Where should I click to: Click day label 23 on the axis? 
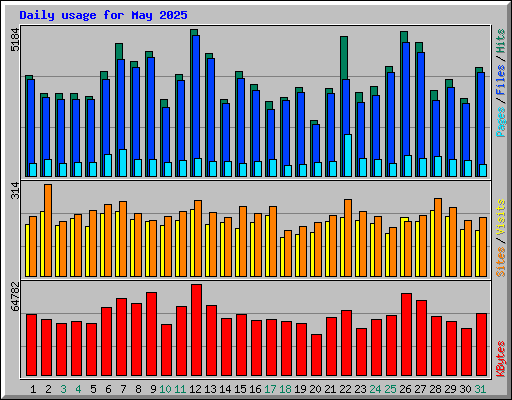tap(360, 389)
